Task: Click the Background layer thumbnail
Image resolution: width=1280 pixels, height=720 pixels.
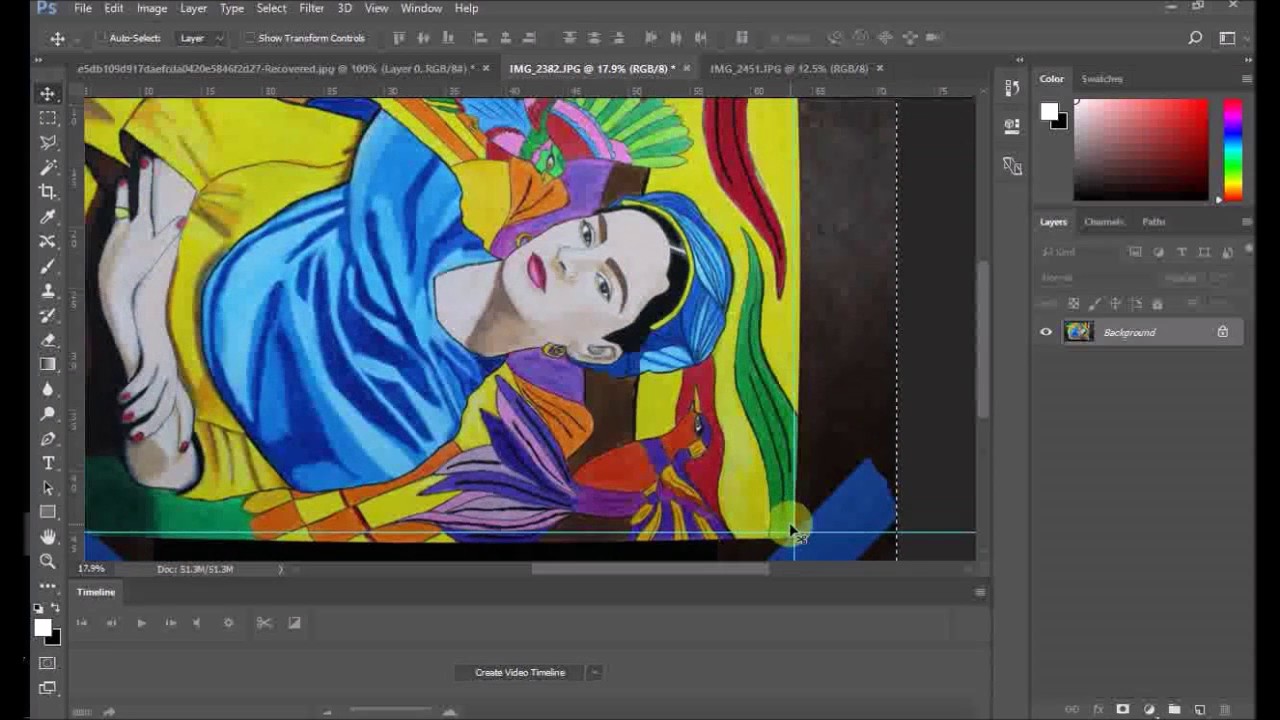Action: pos(1079,332)
